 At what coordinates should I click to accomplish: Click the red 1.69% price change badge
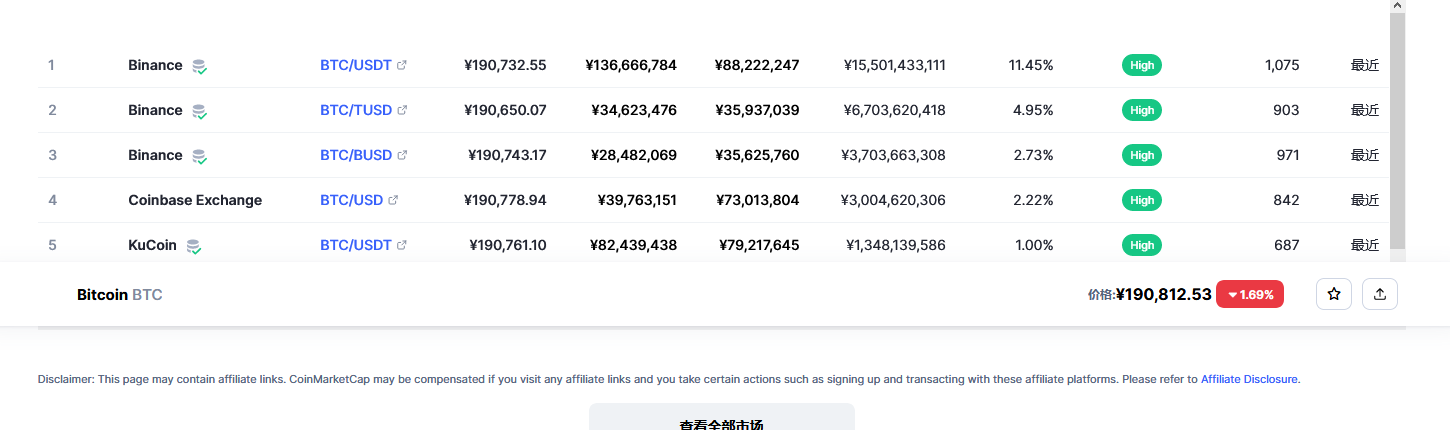[1250, 294]
